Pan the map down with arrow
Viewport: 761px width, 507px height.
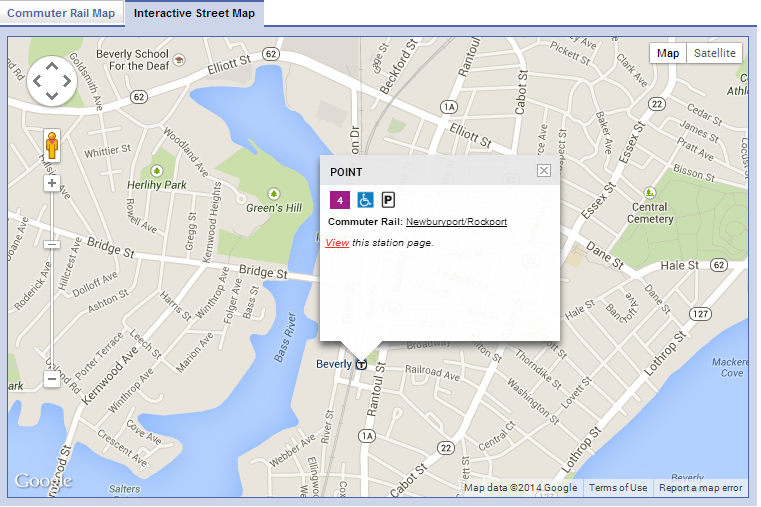52,96
